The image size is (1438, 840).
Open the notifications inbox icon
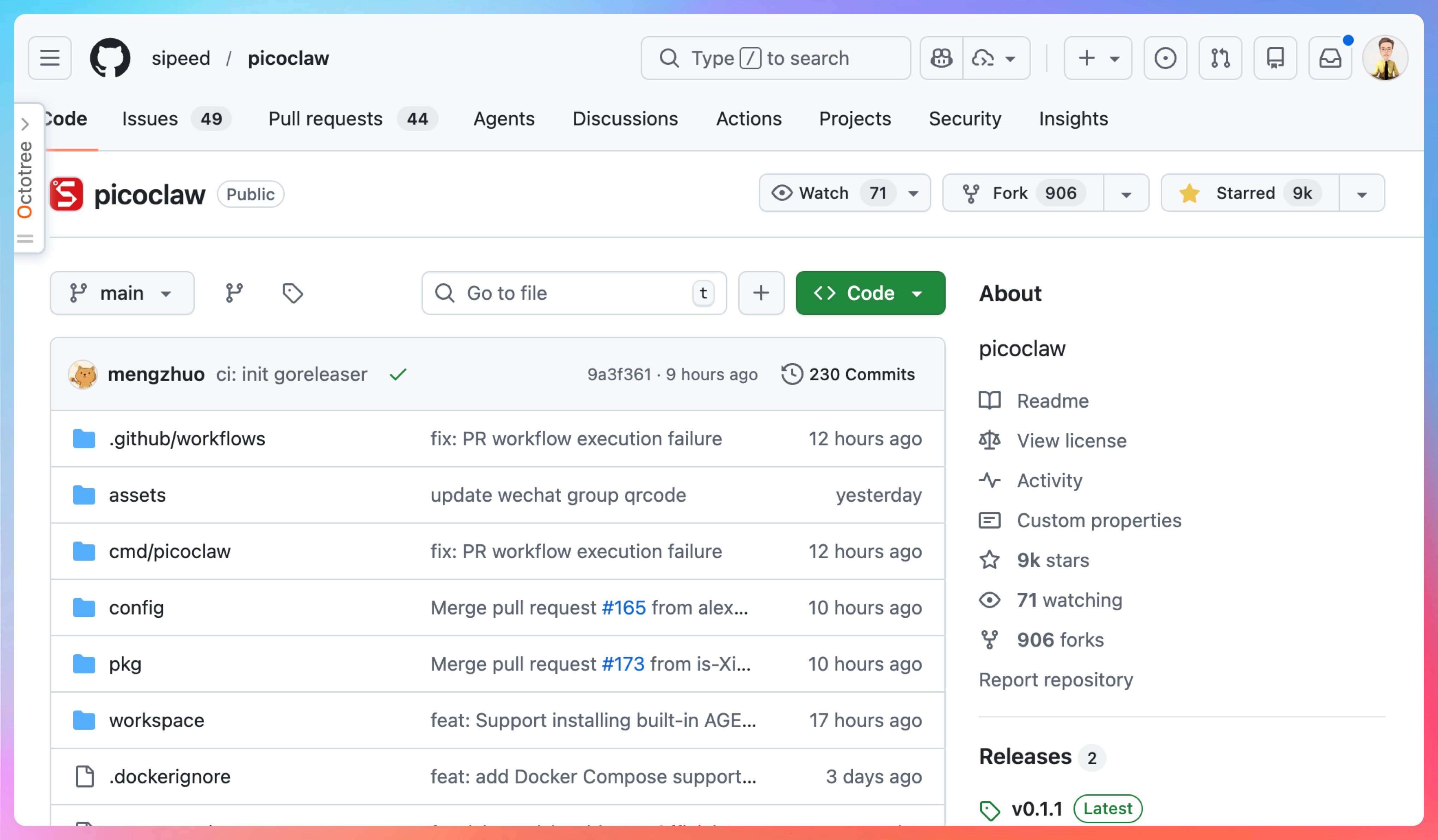[1329, 58]
